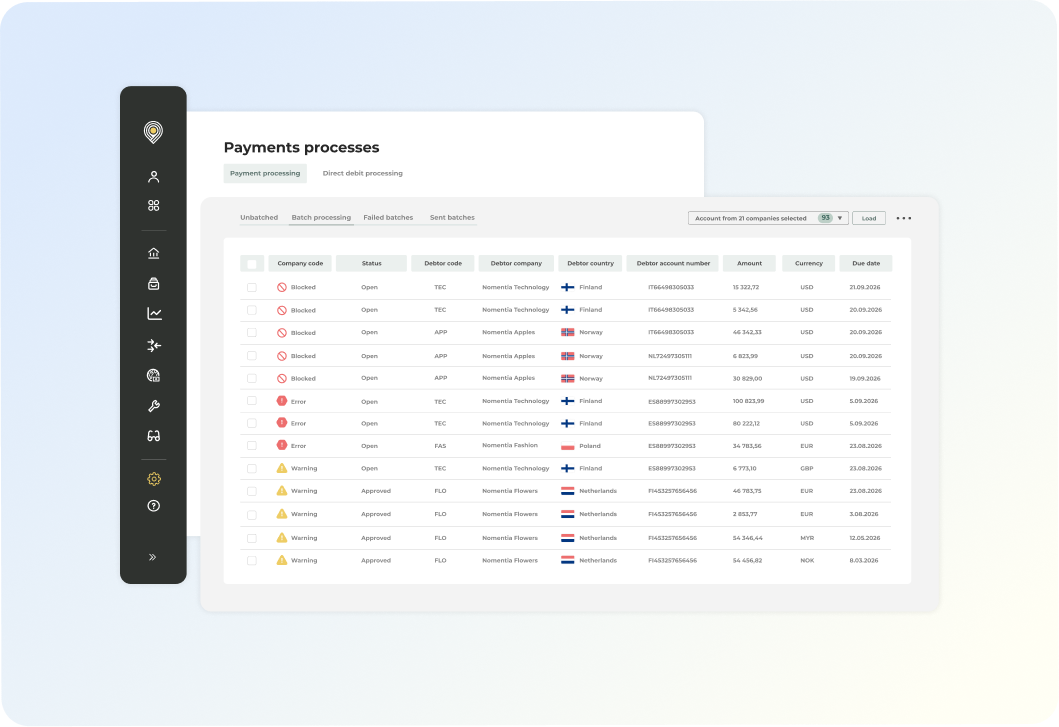Open the yellow gear settings icon
1059x727 pixels.
click(154, 479)
